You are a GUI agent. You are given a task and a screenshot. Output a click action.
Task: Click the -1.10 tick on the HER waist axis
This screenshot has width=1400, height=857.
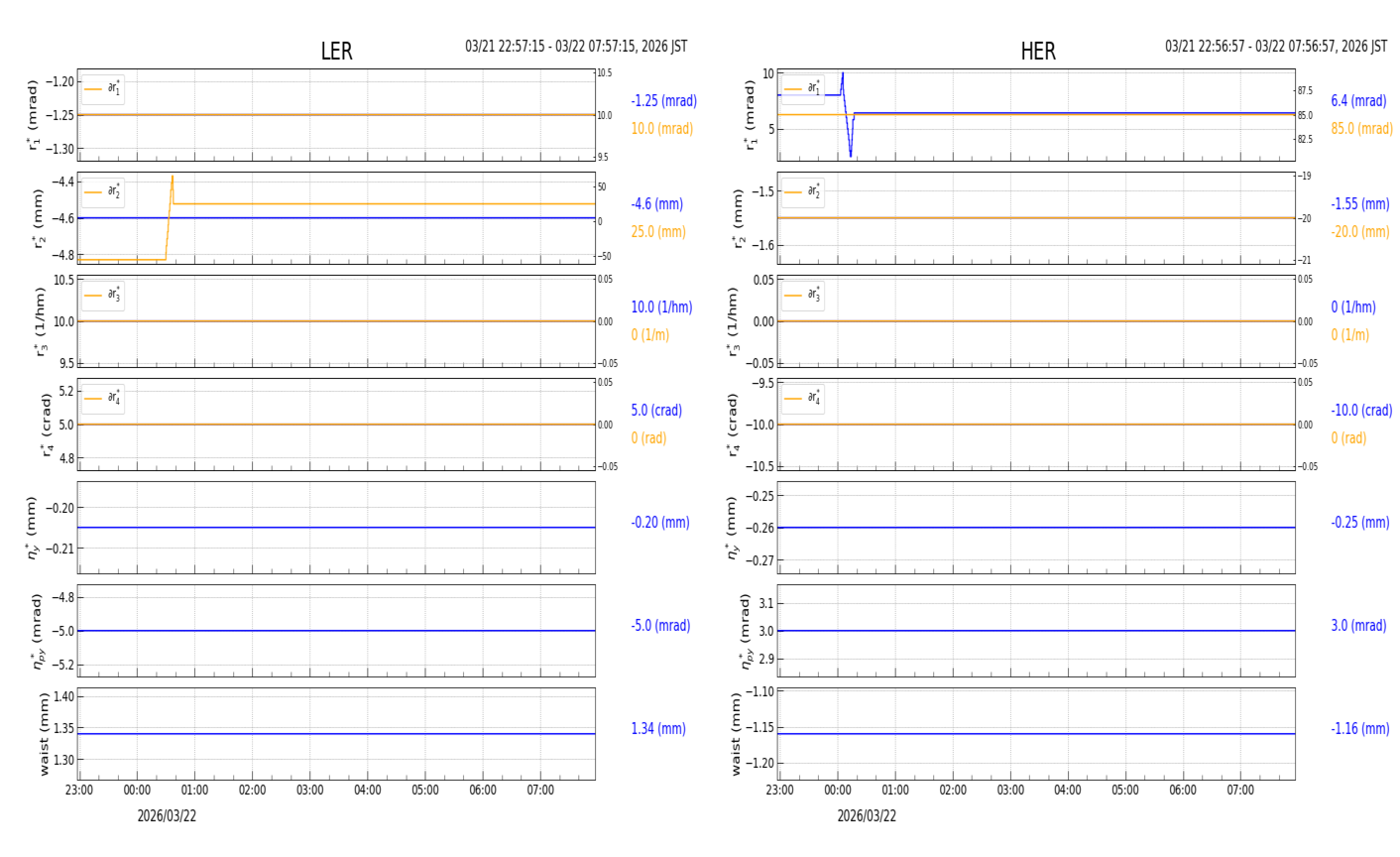point(759,691)
